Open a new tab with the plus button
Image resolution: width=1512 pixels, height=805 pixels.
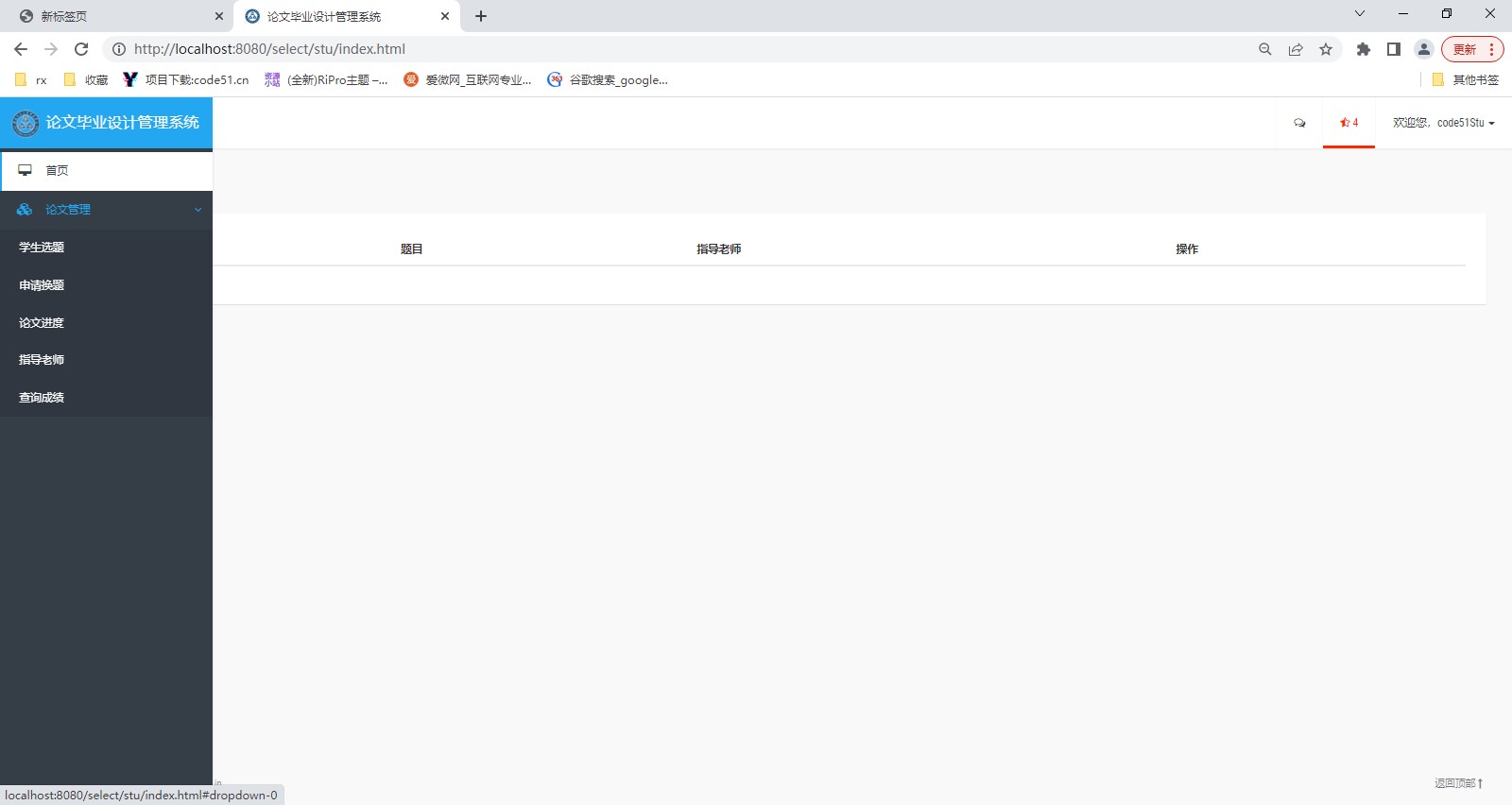(481, 16)
